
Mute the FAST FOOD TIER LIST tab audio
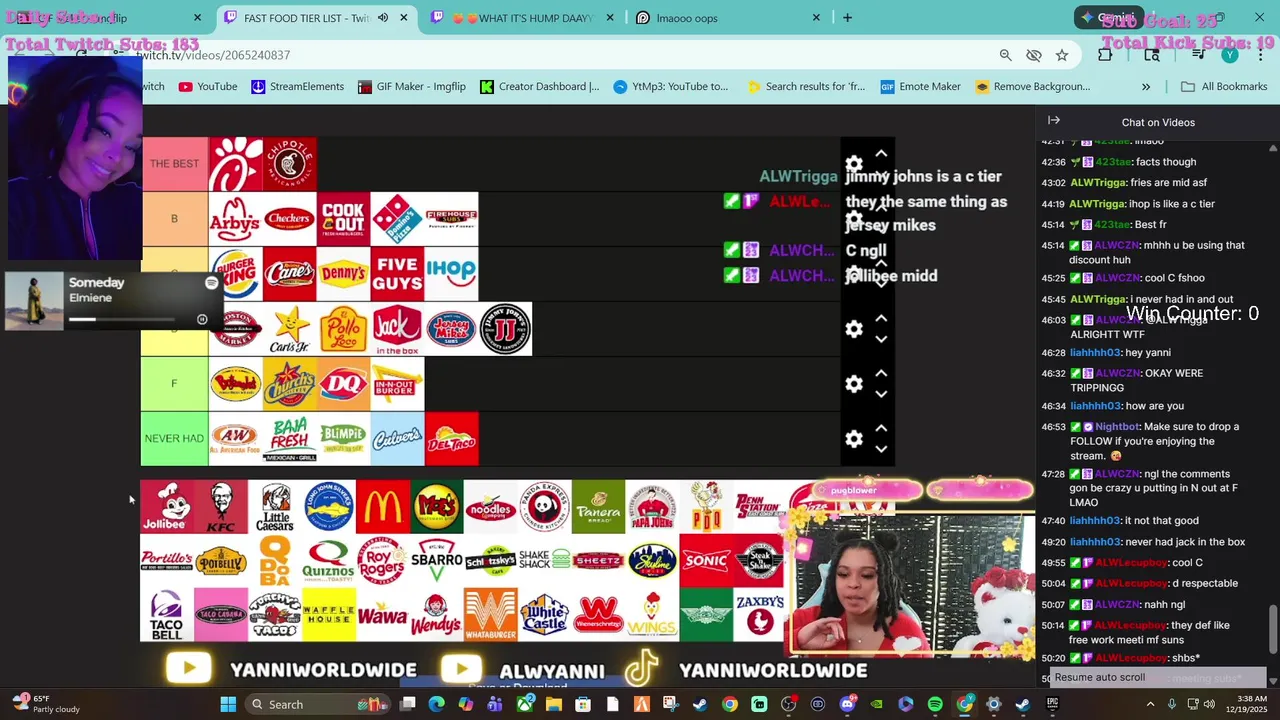click(x=382, y=18)
